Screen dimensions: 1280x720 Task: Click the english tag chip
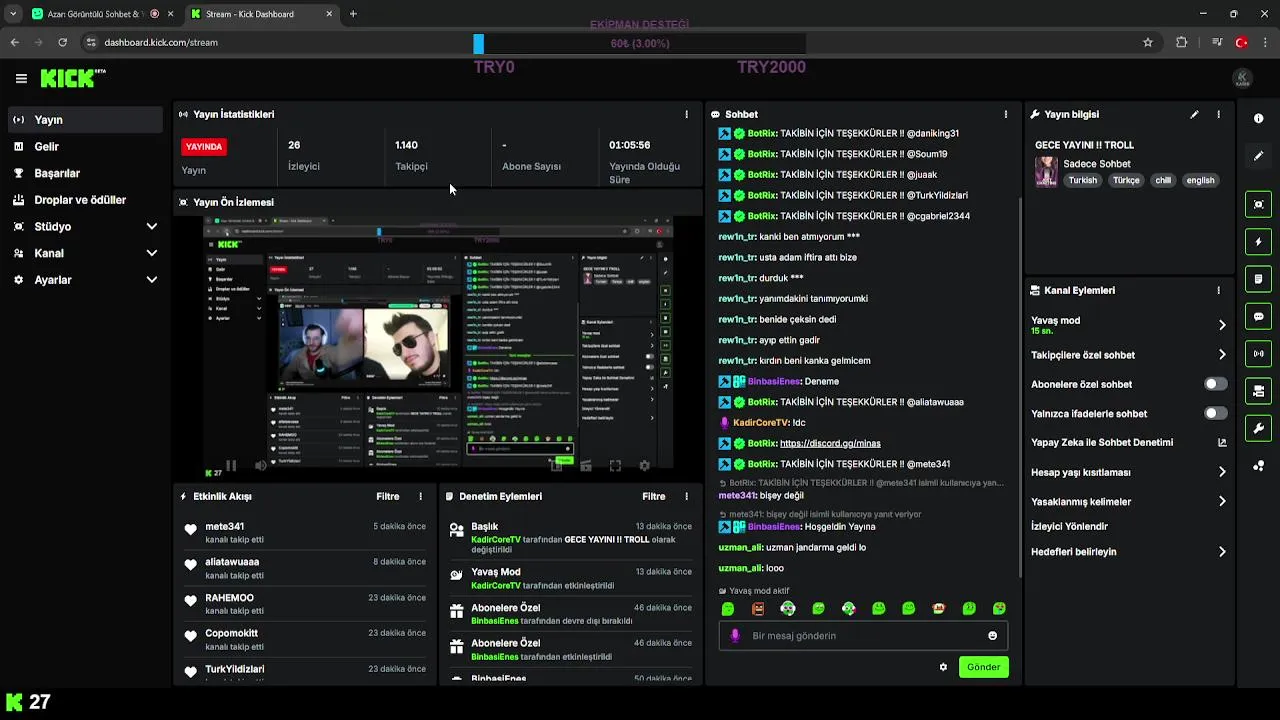tap(1200, 180)
